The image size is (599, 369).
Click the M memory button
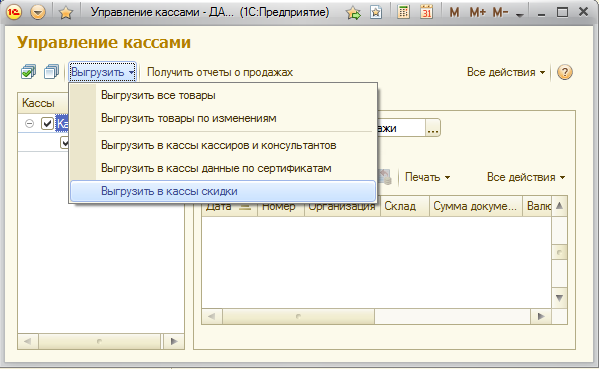(454, 13)
